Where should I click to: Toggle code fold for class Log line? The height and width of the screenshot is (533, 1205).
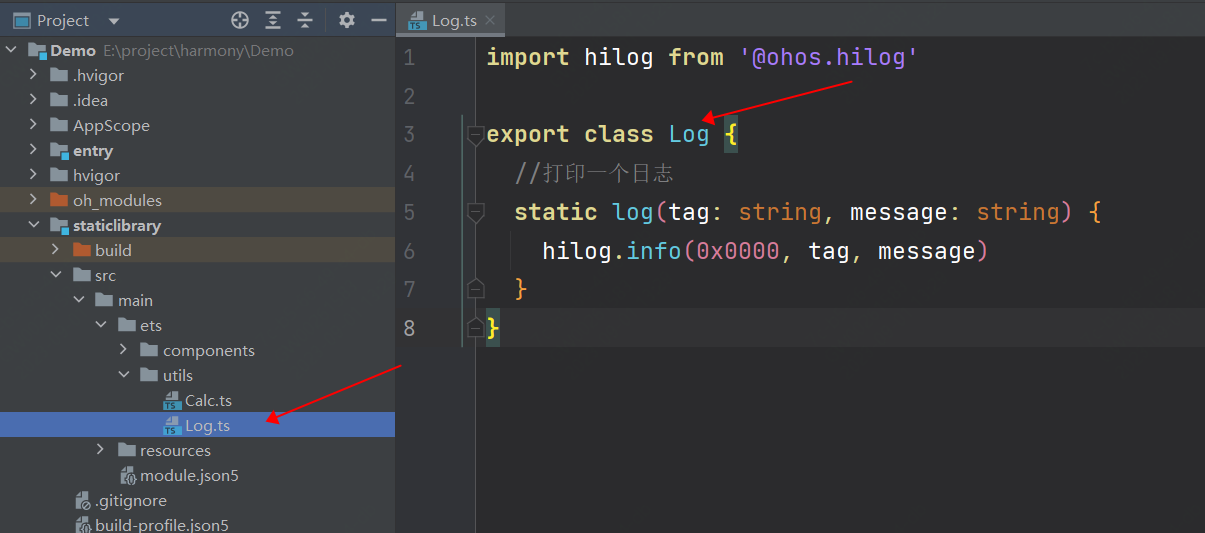point(476,135)
